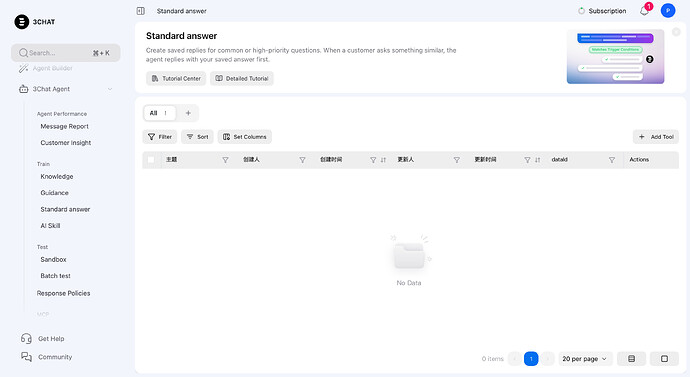Viewport: 690px width, 377px height.
Task: Sort by the 创建时间 column
Action: [383, 160]
